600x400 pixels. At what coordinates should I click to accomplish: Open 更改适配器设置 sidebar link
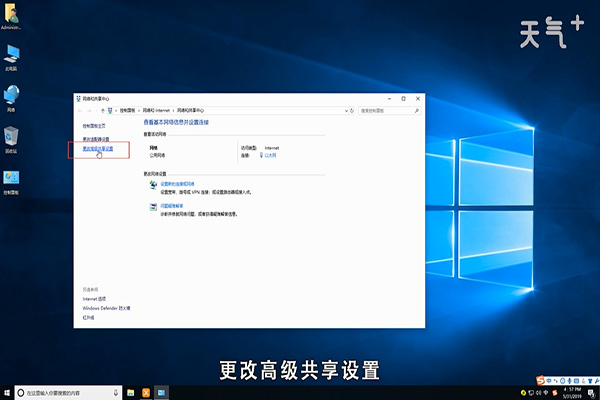(x=96, y=139)
